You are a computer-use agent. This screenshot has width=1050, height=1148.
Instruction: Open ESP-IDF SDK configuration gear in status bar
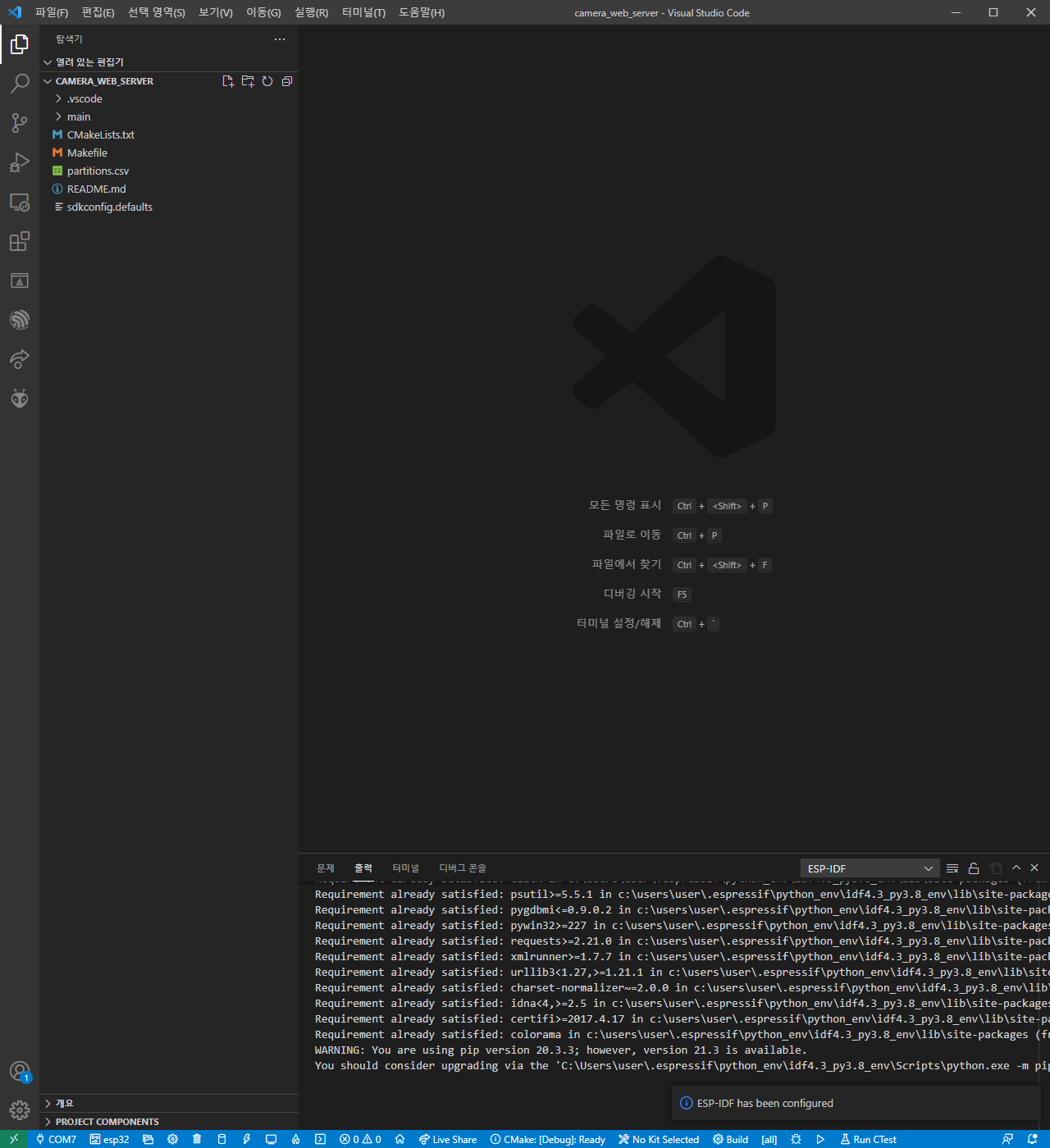[x=172, y=1139]
